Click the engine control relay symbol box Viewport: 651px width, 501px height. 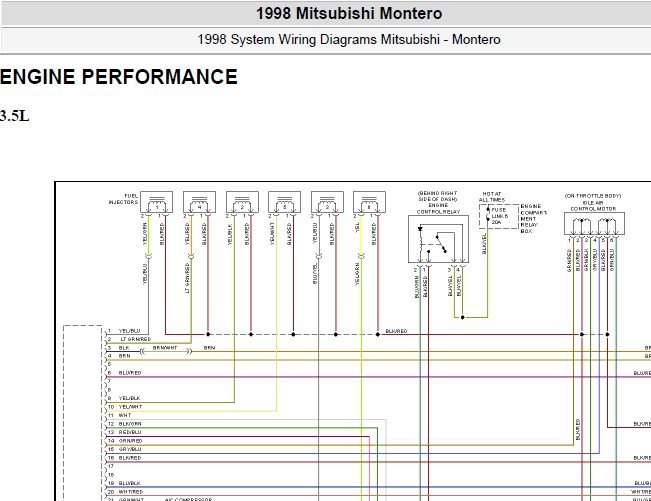[x=438, y=239]
